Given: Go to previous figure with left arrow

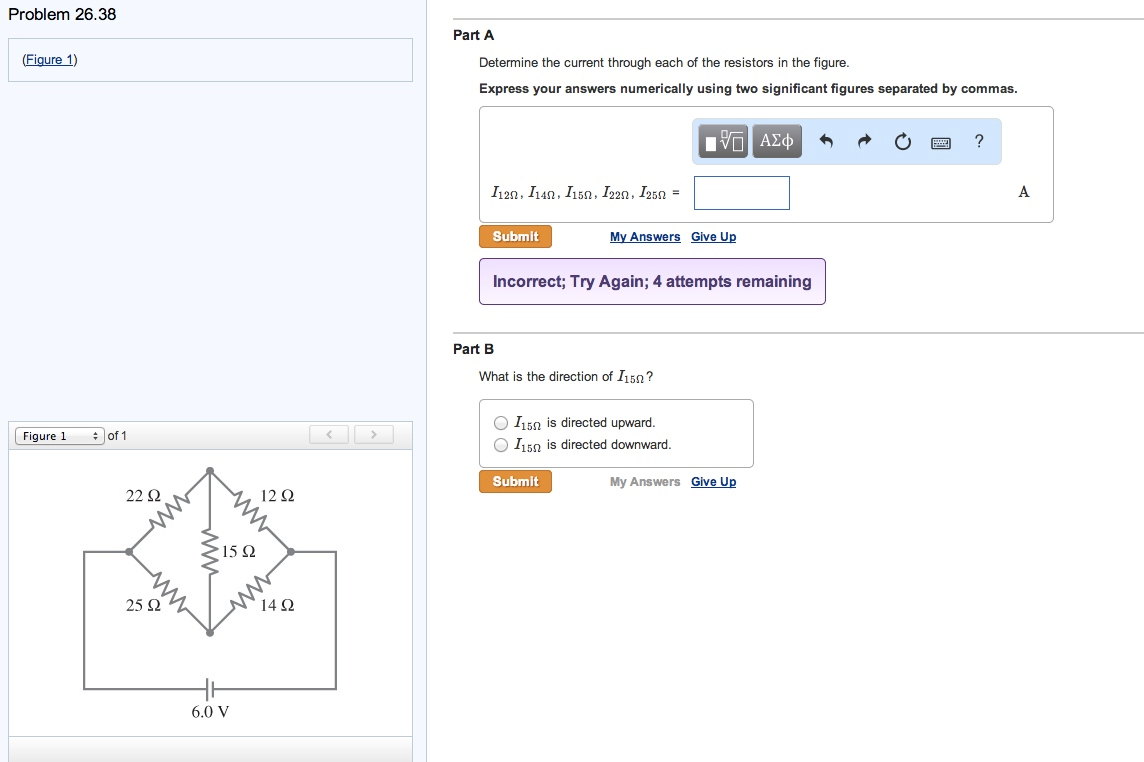Looking at the screenshot, I should point(328,435).
